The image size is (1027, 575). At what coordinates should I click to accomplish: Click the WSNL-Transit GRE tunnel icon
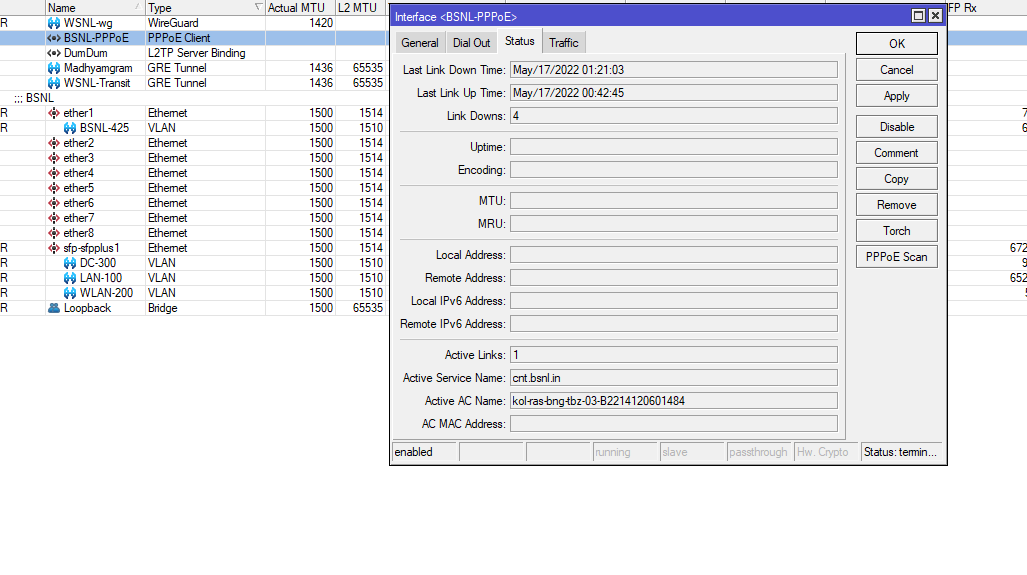tap(54, 83)
